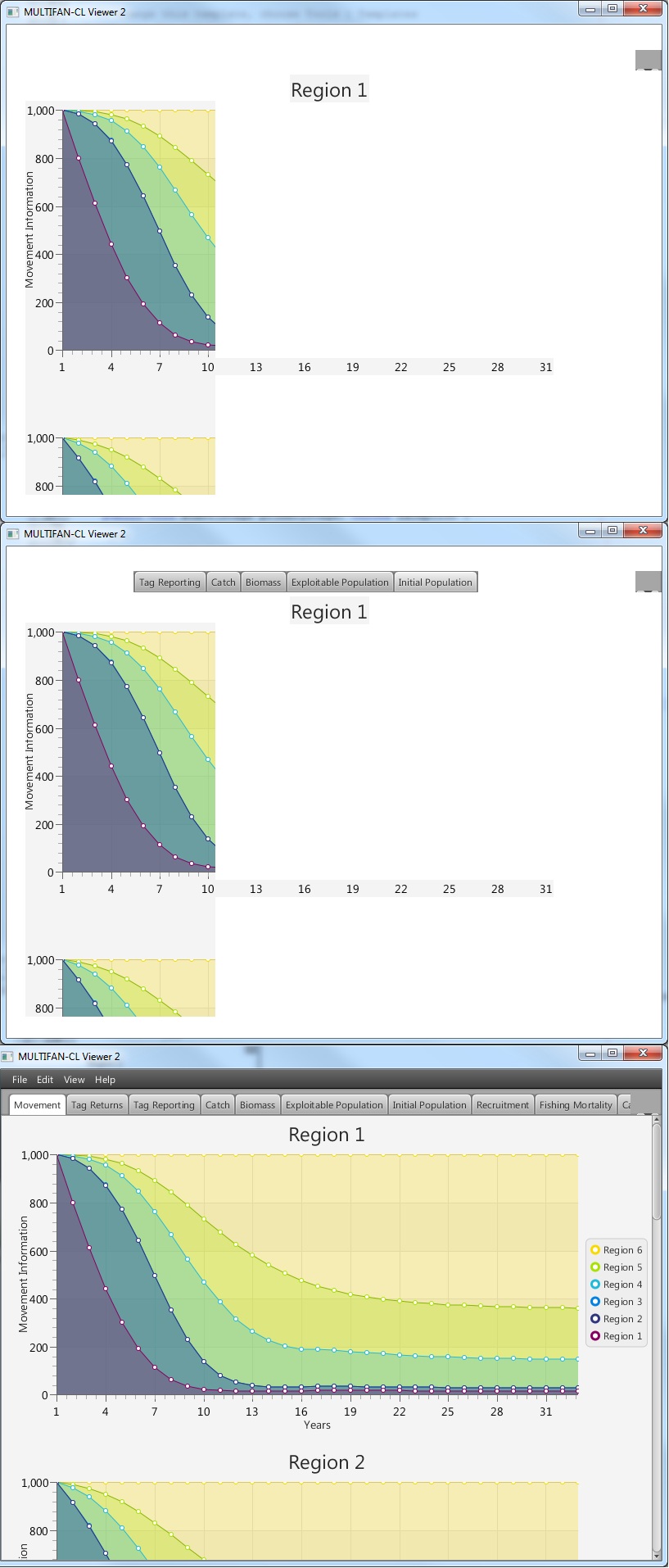
Task: Click Region 5 legend marker in bottom window
Action: tap(595, 1267)
